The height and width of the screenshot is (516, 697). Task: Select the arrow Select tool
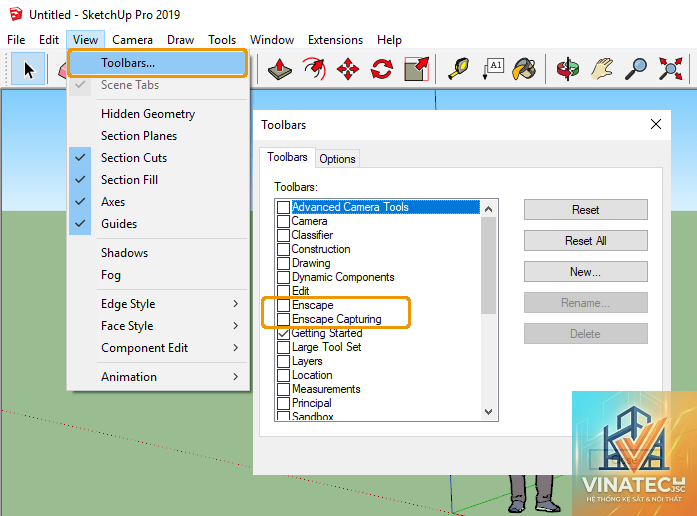[28, 69]
